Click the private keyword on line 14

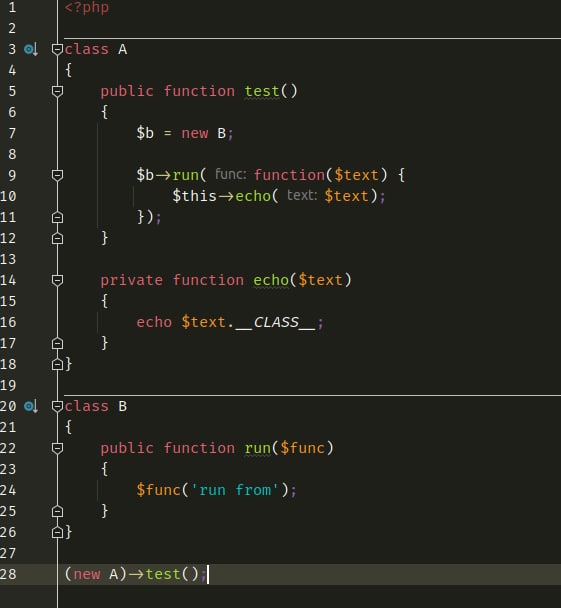(131, 280)
